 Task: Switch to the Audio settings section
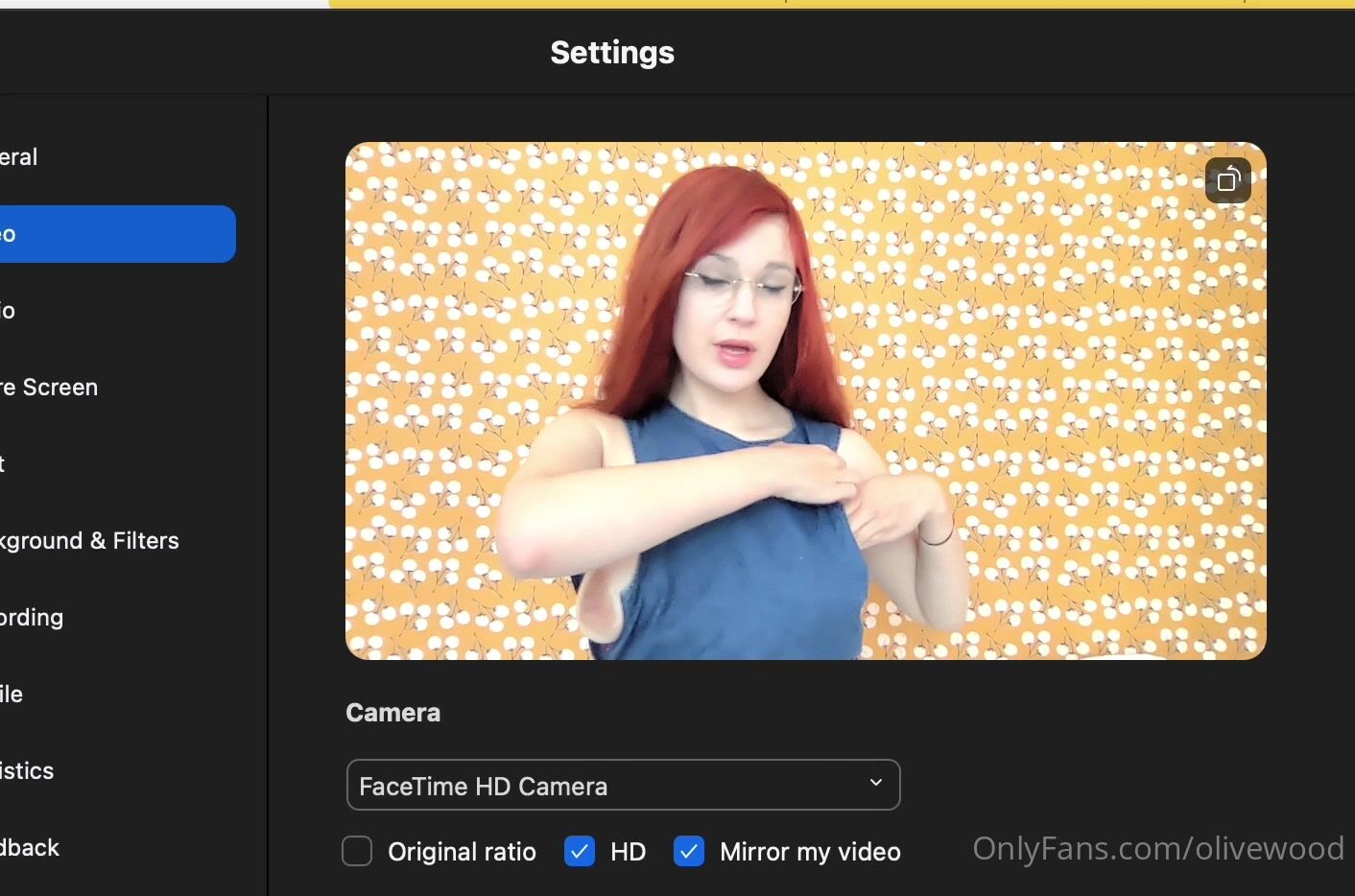pos(10,311)
